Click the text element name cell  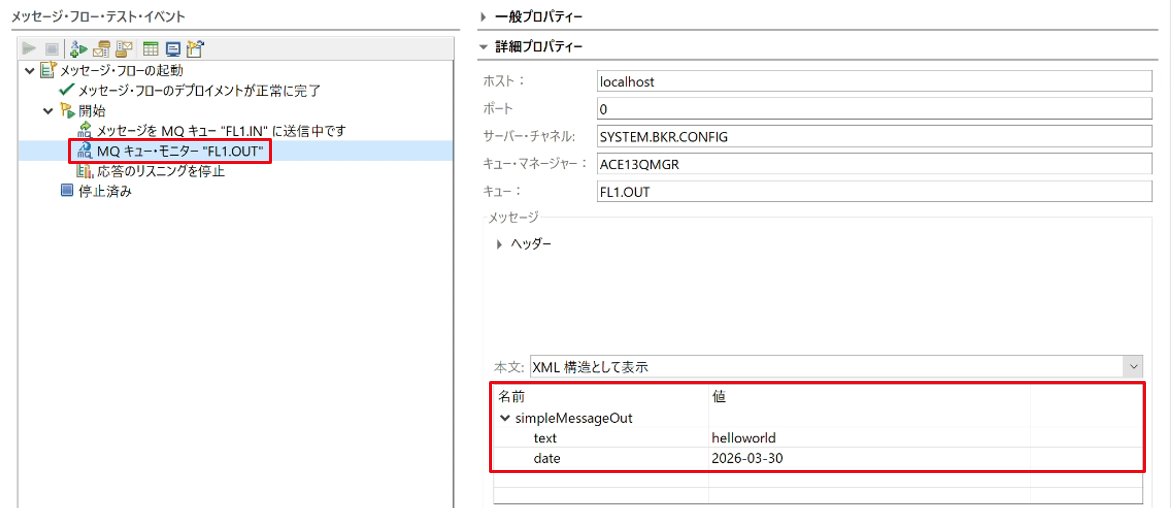tap(545, 437)
